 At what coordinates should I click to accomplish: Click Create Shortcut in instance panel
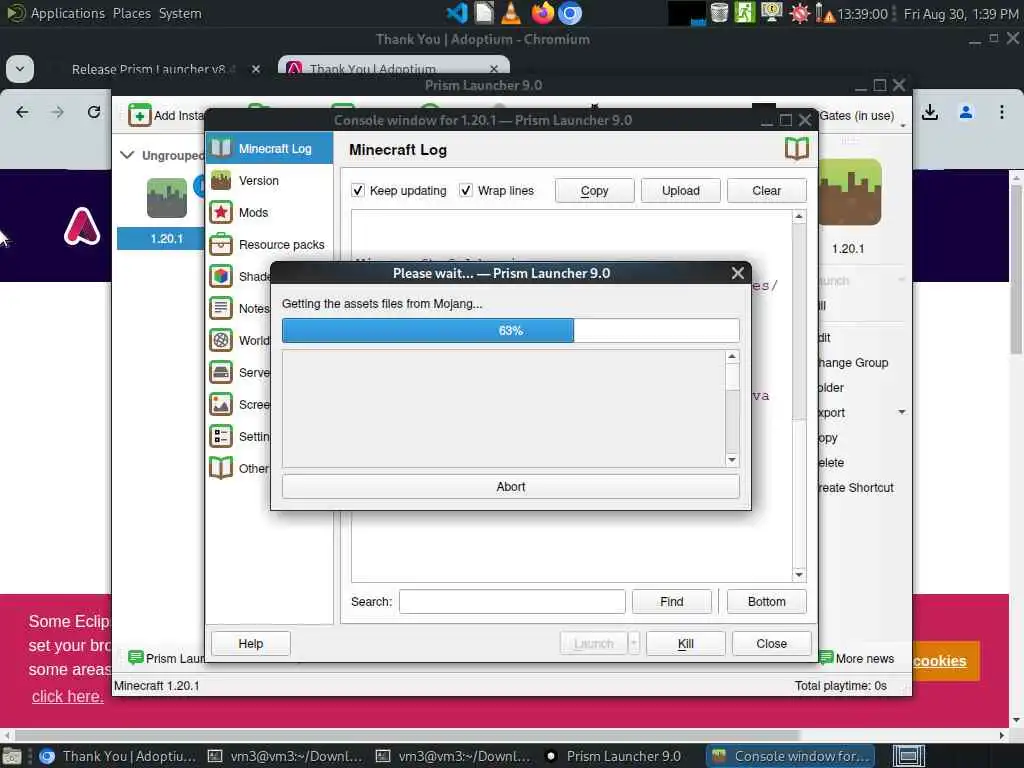coord(856,488)
